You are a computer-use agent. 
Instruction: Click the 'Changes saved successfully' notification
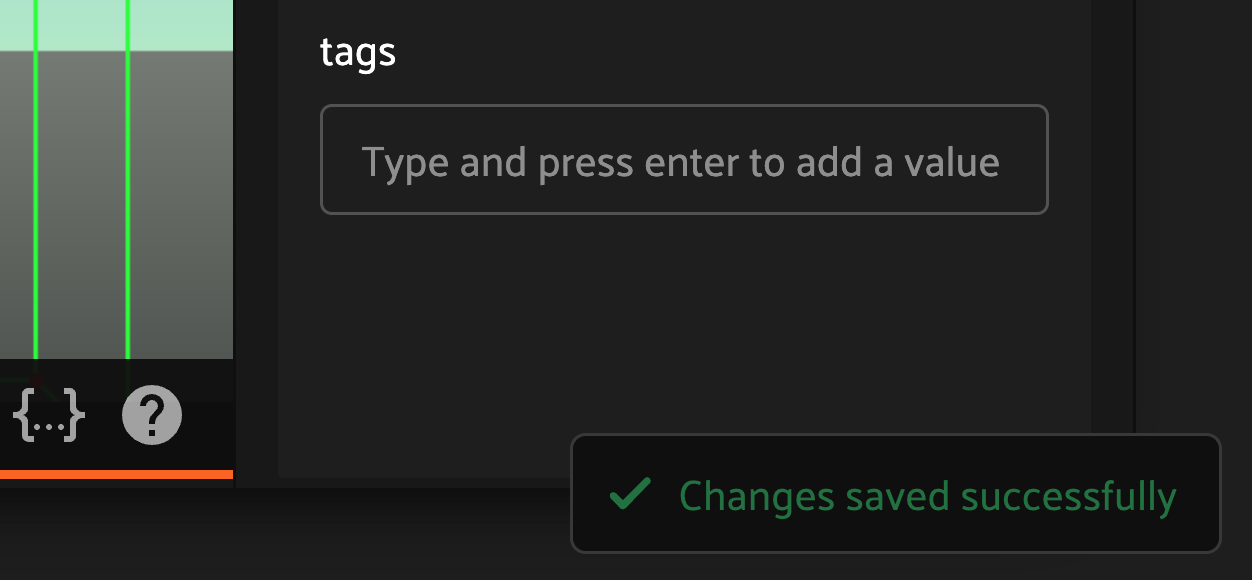(895, 493)
